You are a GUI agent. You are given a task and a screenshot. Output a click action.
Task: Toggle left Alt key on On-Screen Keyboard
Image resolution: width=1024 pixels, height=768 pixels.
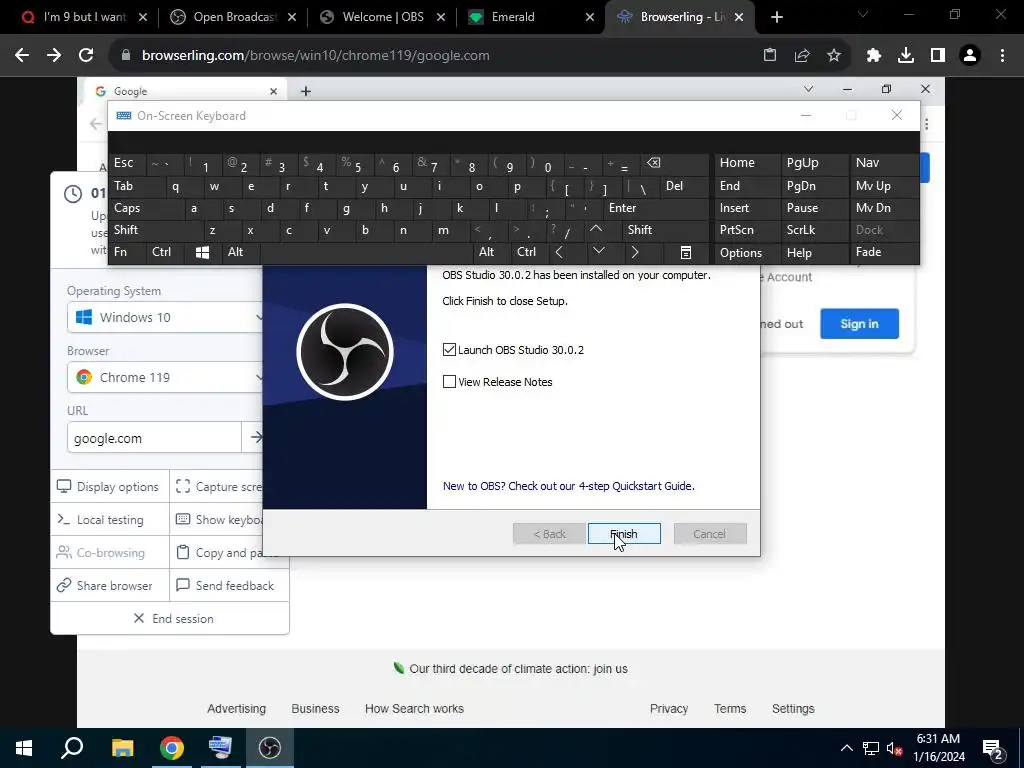[x=240, y=252]
